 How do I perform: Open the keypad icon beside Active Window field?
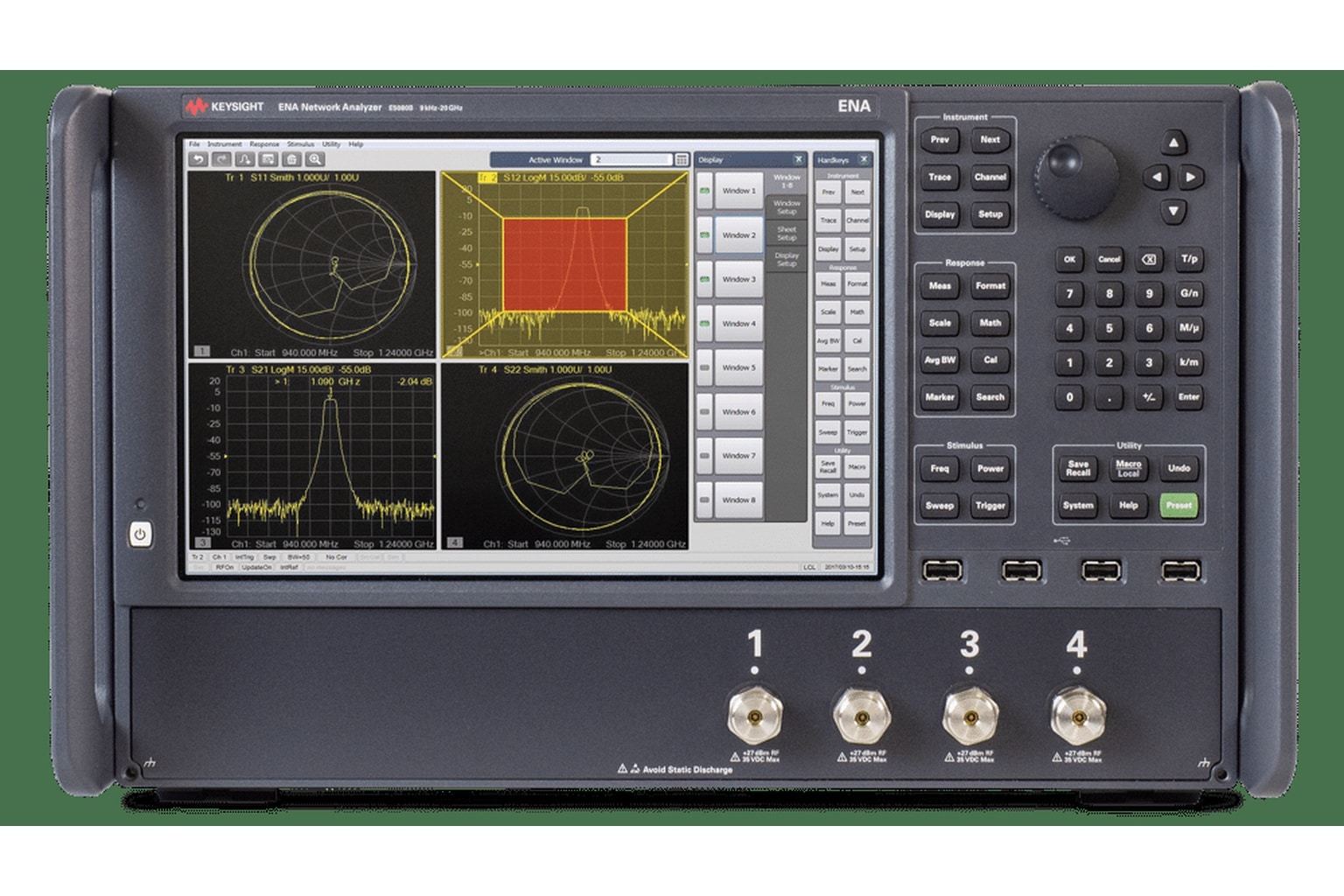(x=682, y=159)
